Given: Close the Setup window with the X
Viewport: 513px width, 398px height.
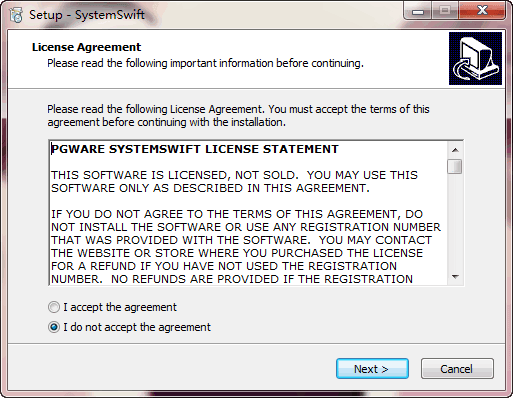Looking at the screenshot, I should pos(482,11).
